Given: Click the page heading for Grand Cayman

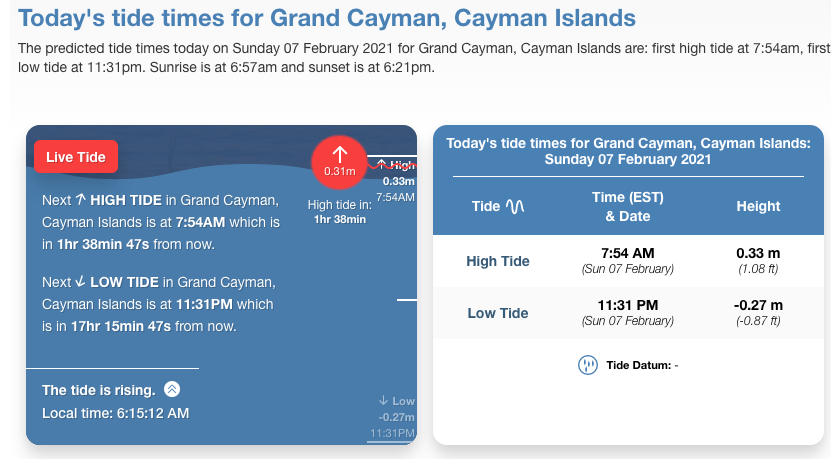Looking at the screenshot, I should click(x=326, y=18).
